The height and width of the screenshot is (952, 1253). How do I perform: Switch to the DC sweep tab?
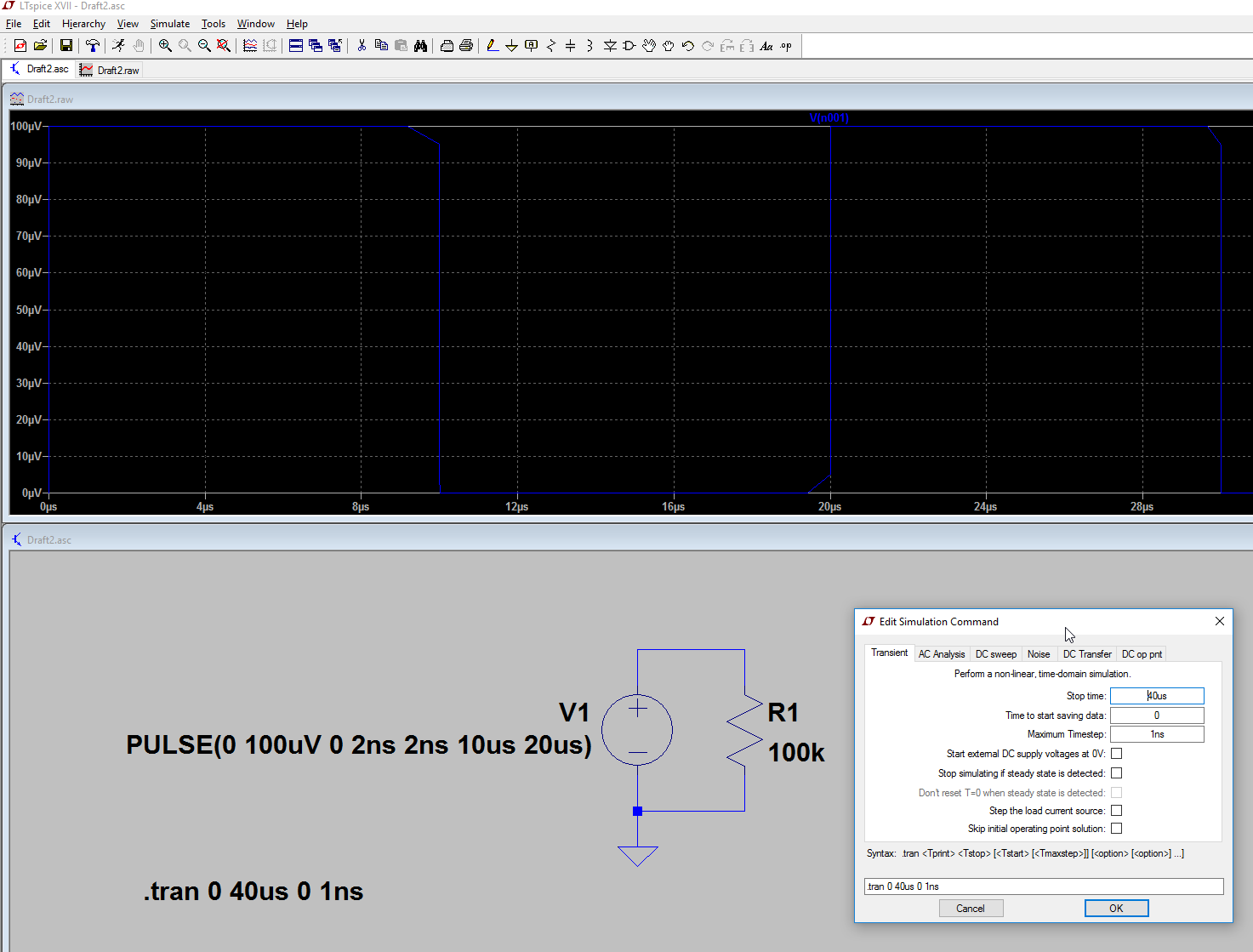[x=996, y=654]
